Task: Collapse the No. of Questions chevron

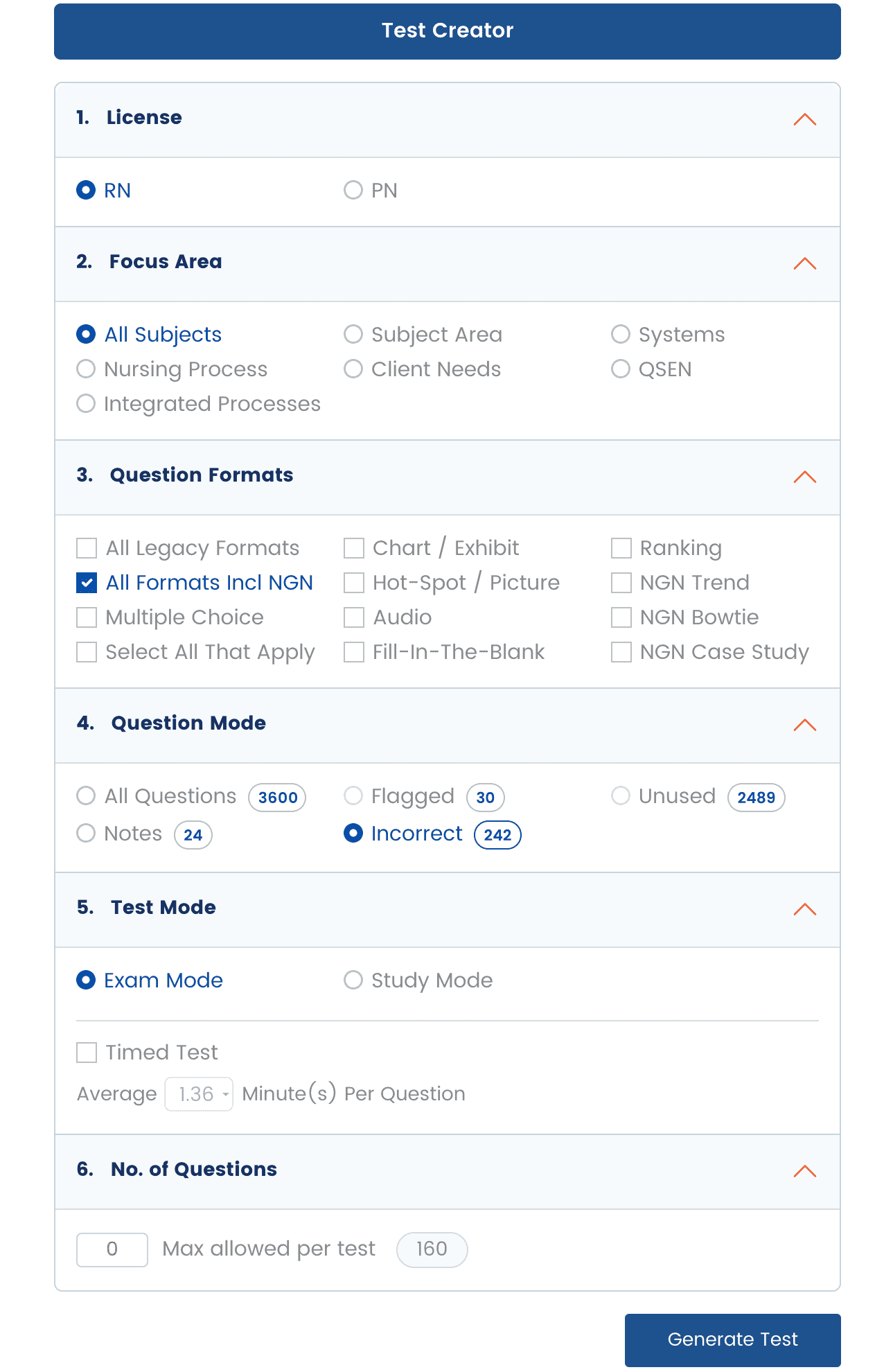Action: (804, 1171)
